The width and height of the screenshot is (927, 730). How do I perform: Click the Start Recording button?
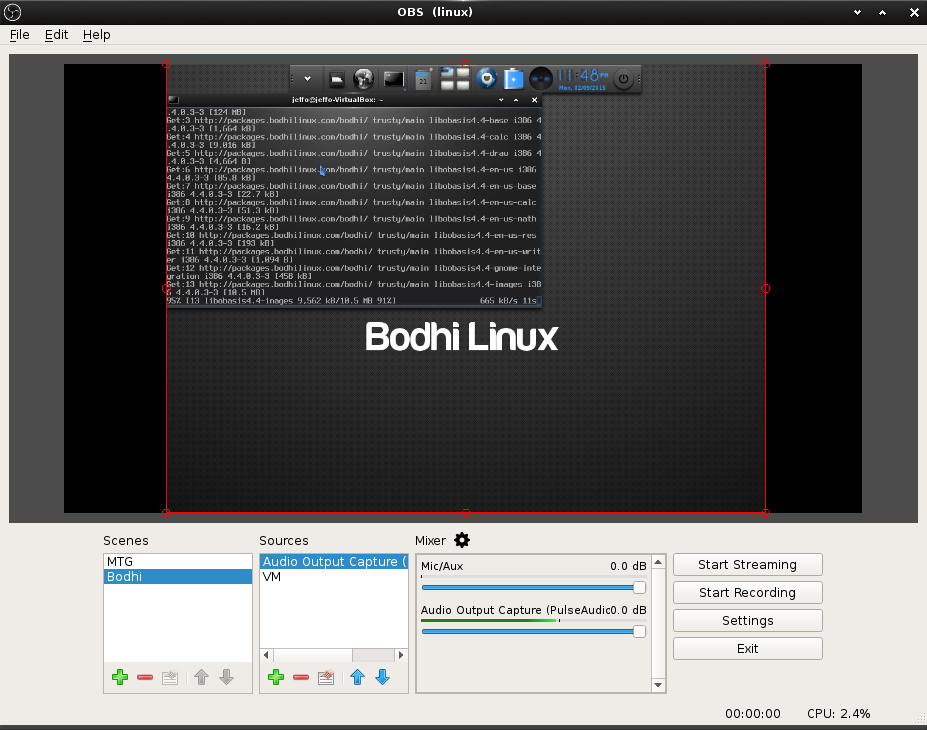pyautogui.click(x=747, y=592)
